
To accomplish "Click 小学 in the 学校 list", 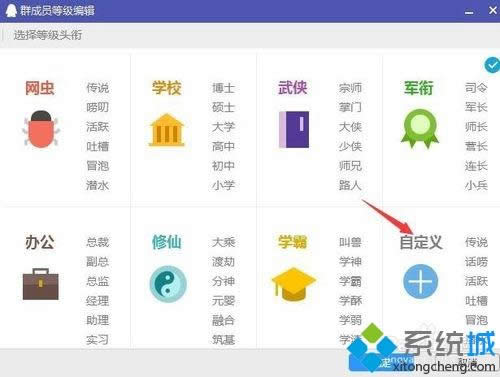I will point(223,185).
